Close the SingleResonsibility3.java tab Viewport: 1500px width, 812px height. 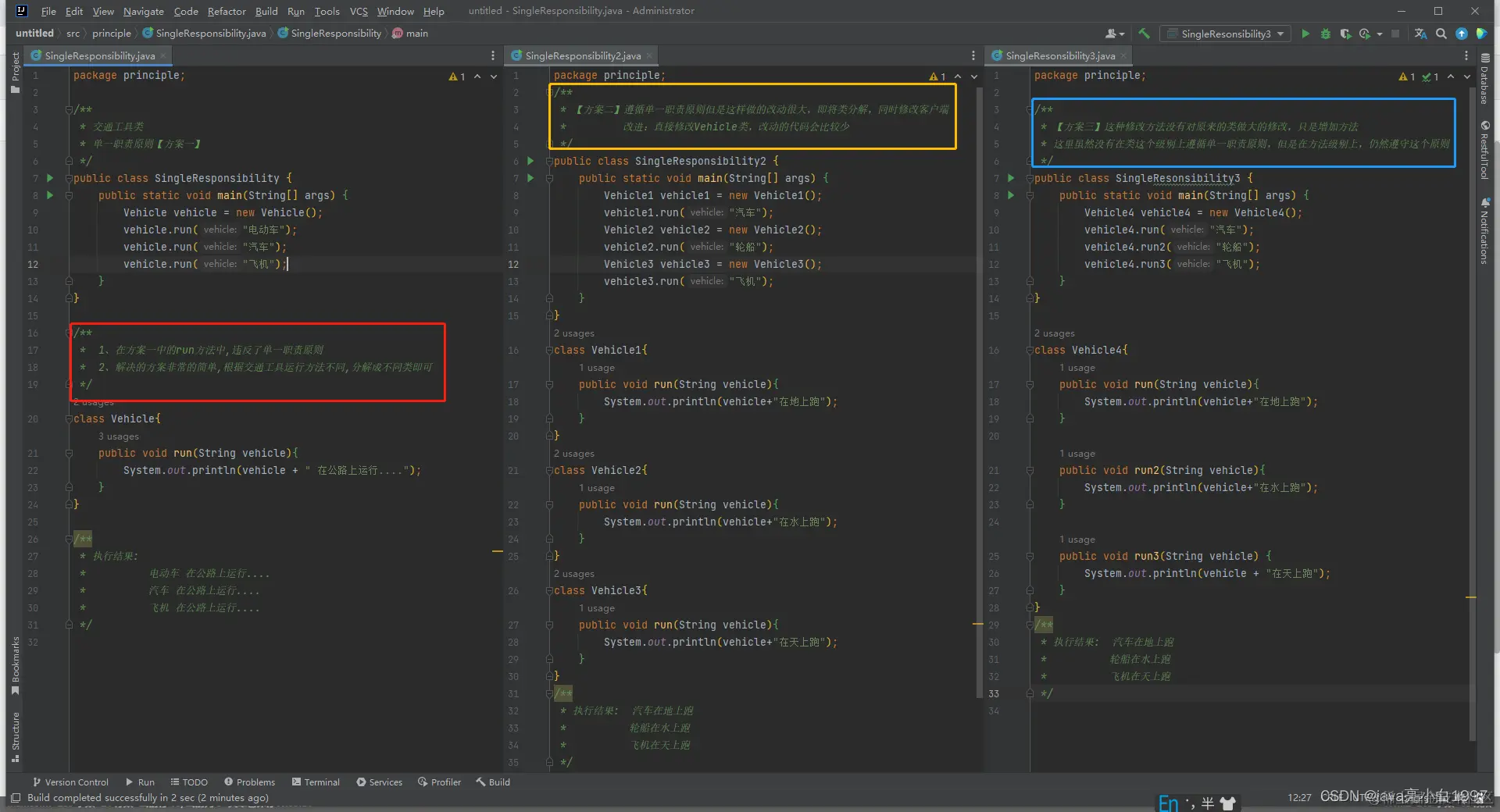(1123, 55)
